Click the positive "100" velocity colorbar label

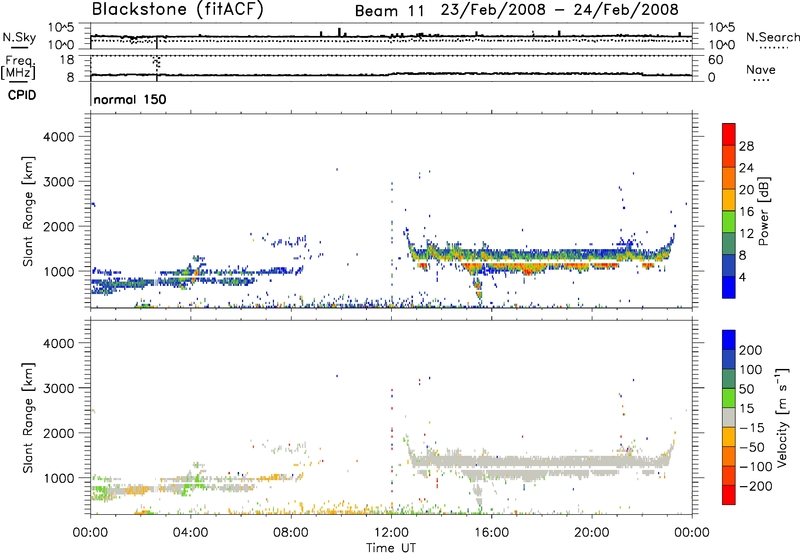751,370
